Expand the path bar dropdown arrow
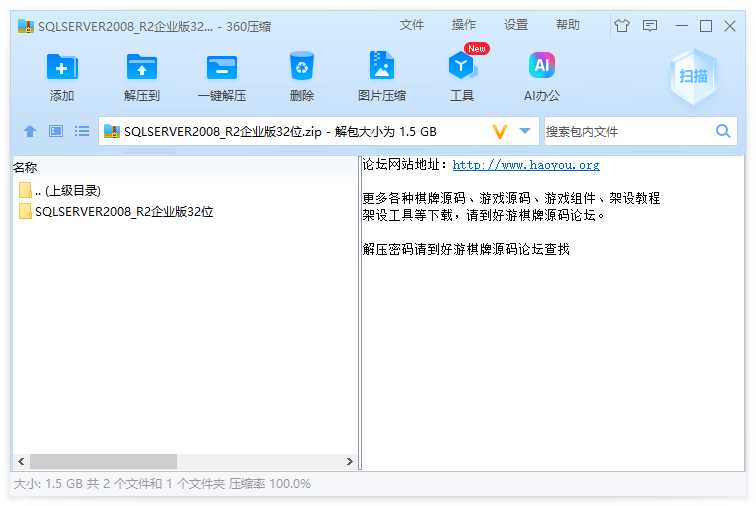Screen dimensions: 756x506 coord(525,131)
